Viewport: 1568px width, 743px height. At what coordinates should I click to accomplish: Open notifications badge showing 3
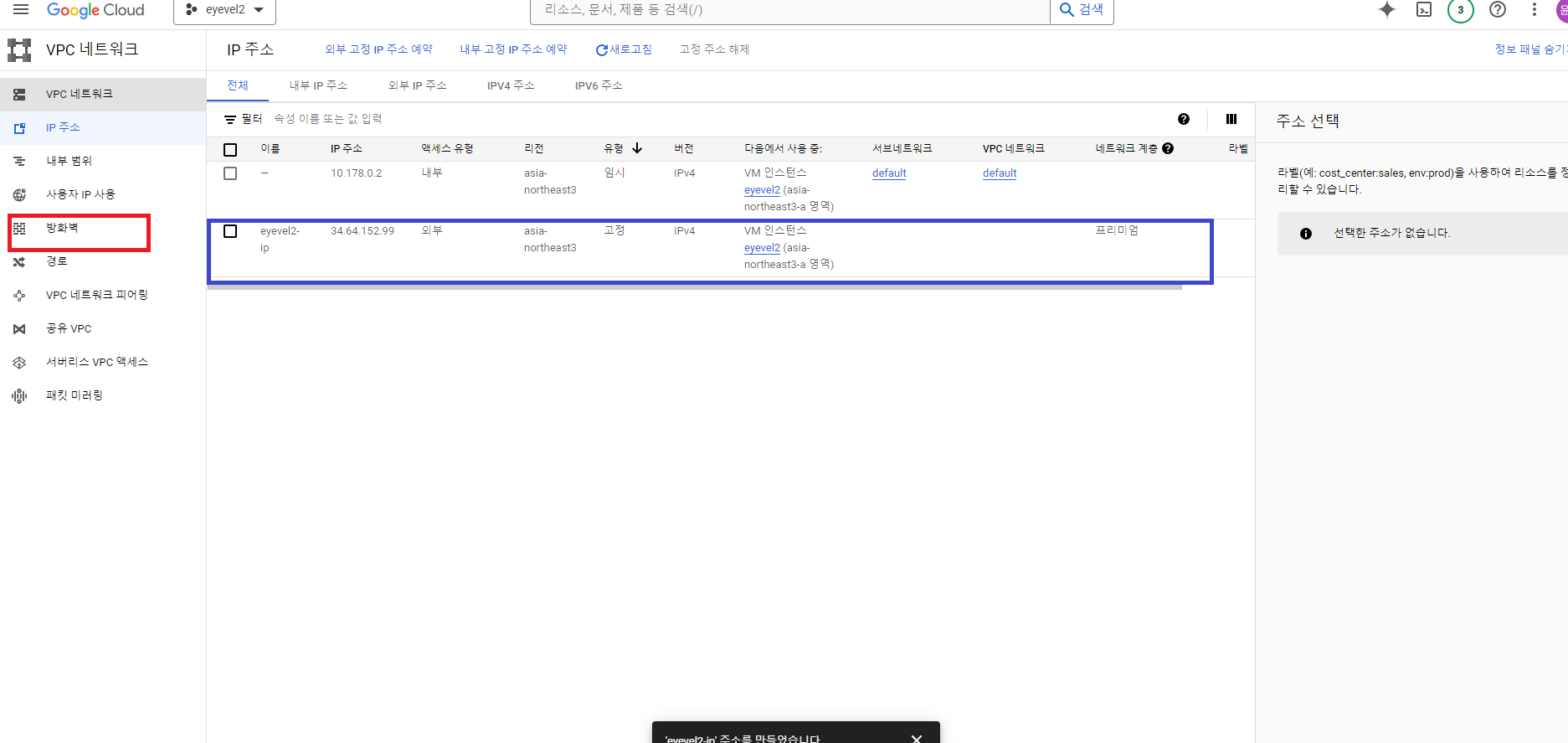(1461, 10)
